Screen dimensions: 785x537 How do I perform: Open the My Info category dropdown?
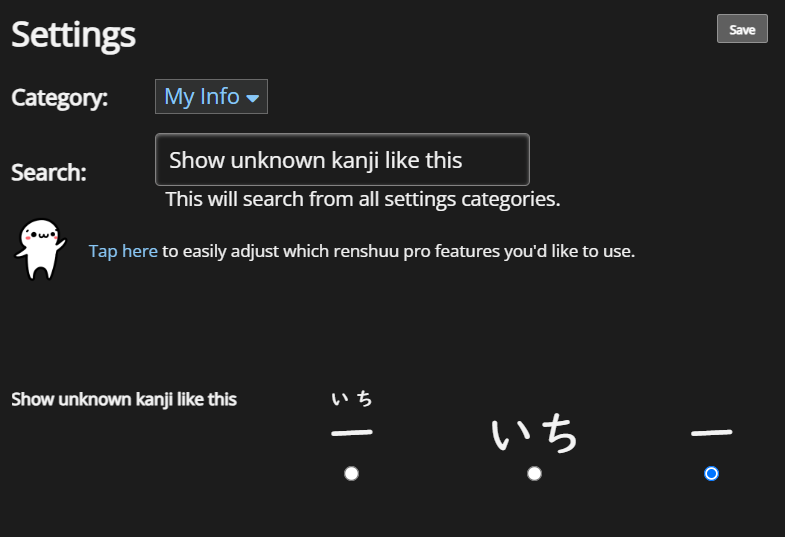pyautogui.click(x=211, y=97)
